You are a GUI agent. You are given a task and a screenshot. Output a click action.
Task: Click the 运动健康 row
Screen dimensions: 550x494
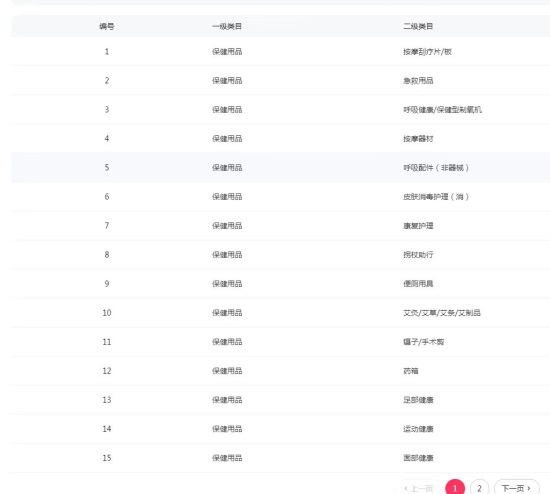[x=280, y=429]
